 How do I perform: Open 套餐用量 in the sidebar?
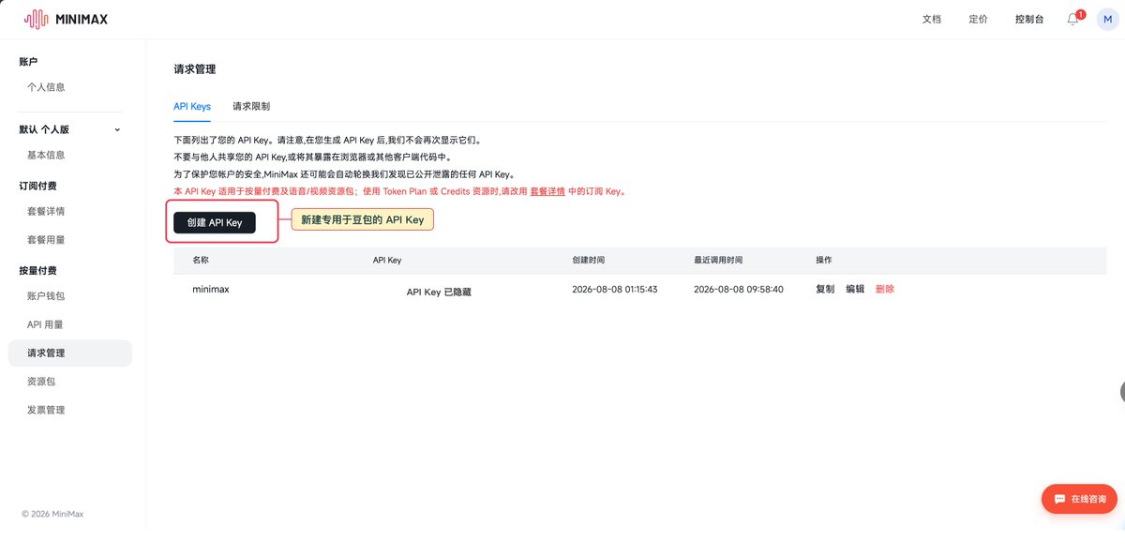[46, 240]
